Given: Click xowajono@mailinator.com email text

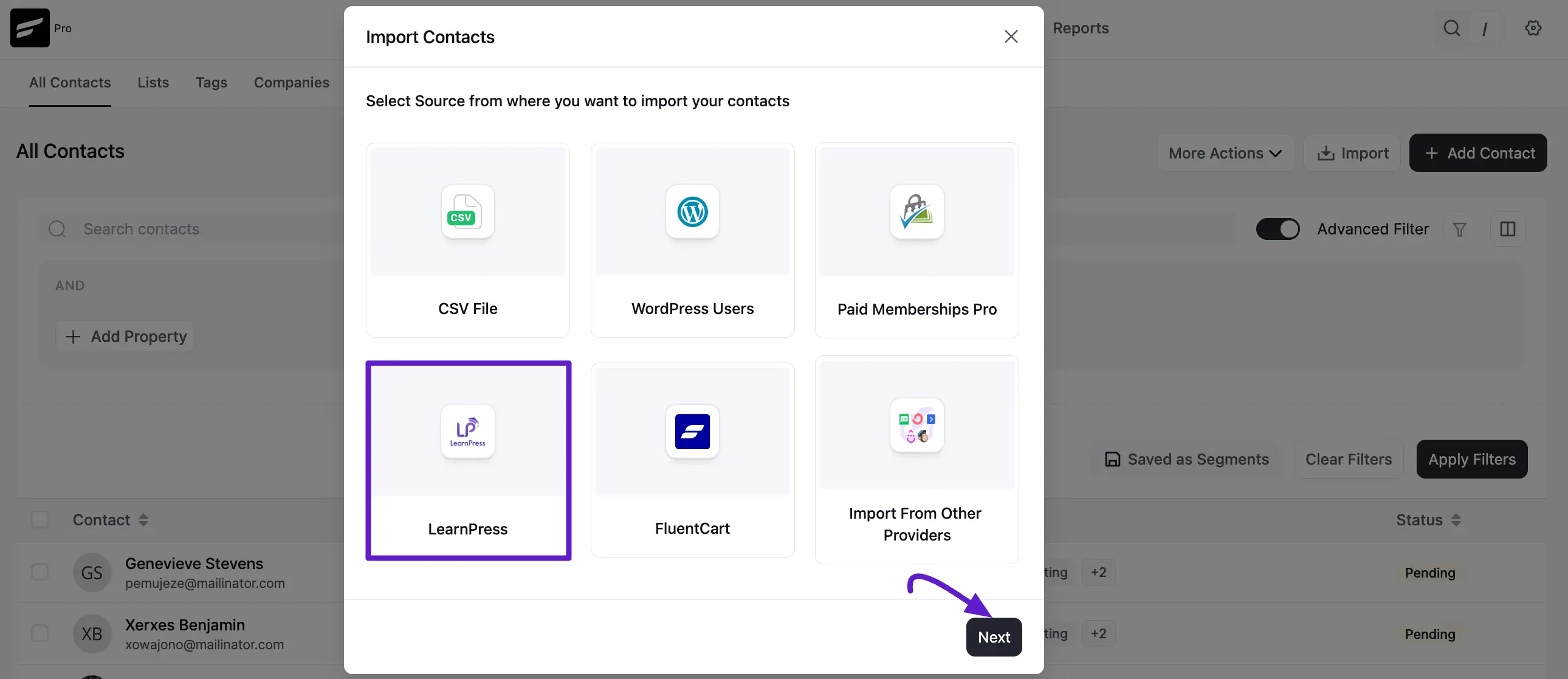Looking at the screenshot, I should pyautogui.click(x=205, y=645).
